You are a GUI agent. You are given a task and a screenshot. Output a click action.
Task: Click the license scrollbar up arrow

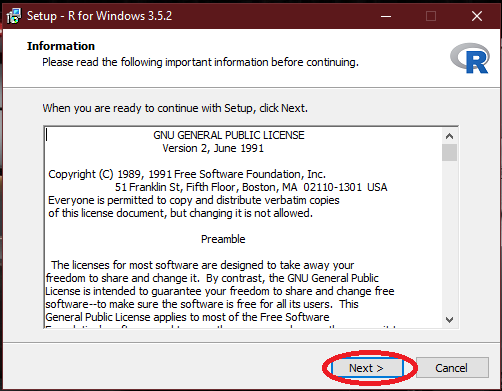coord(449,136)
